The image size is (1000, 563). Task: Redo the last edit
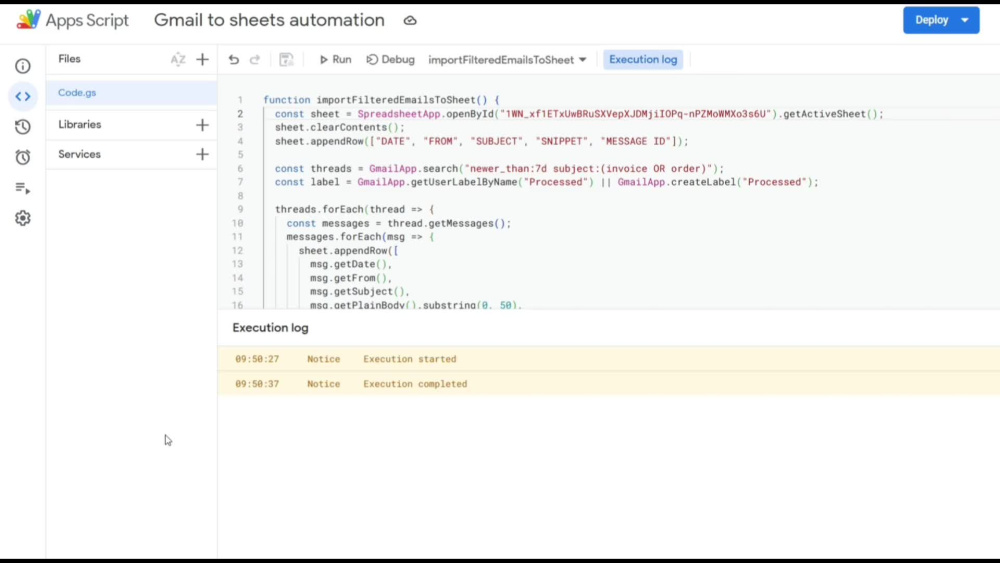pyautogui.click(x=255, y=60)
